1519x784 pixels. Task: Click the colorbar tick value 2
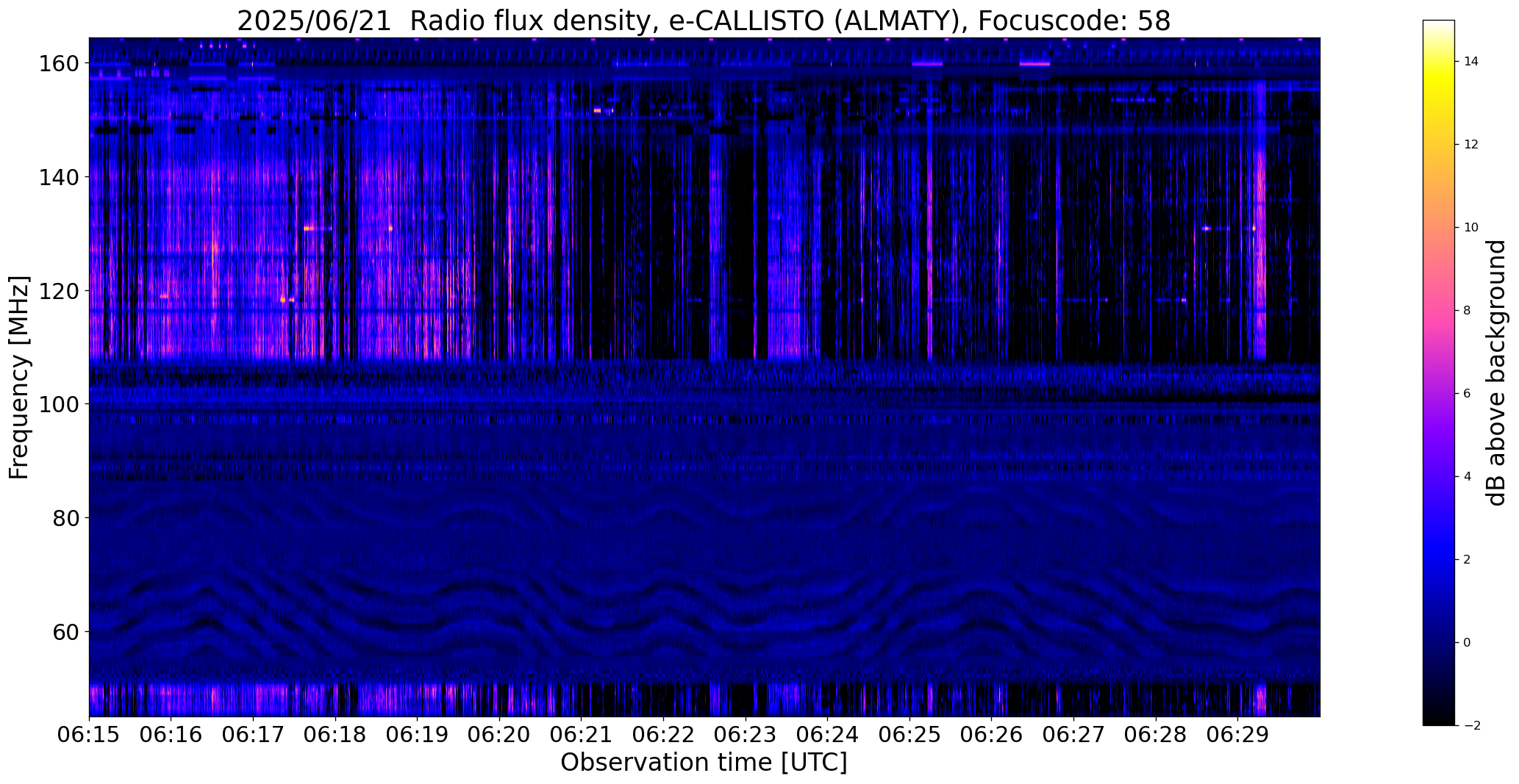point(1467,560)
